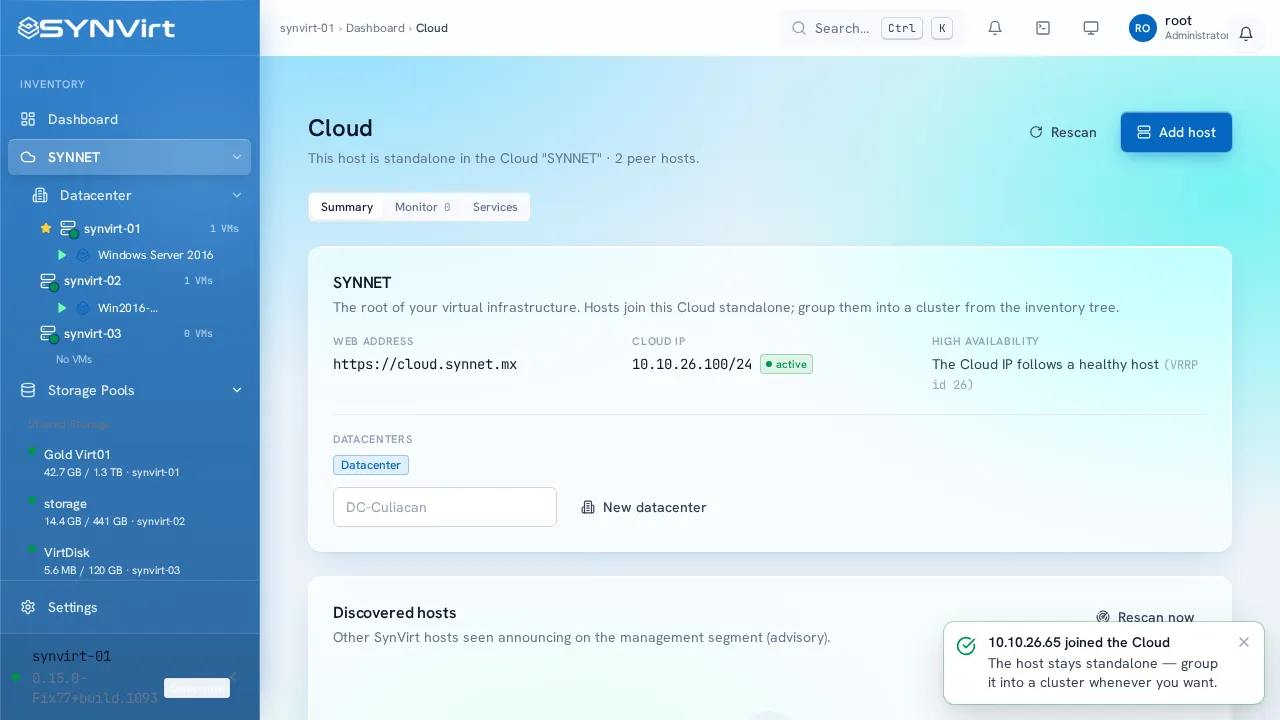1280x720 pixels.
Task: Open the terminal console icon
Action: 1043,28
